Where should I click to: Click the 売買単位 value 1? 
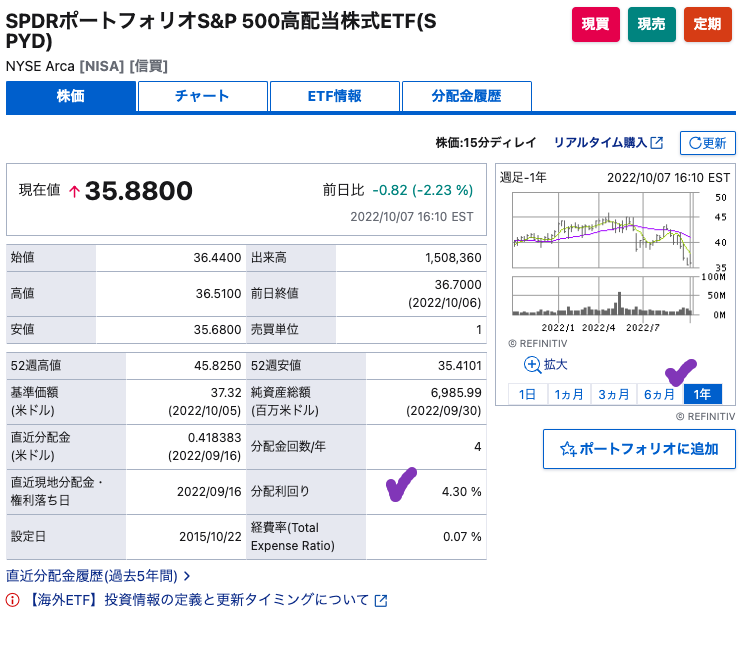click(x=479, y=329)
